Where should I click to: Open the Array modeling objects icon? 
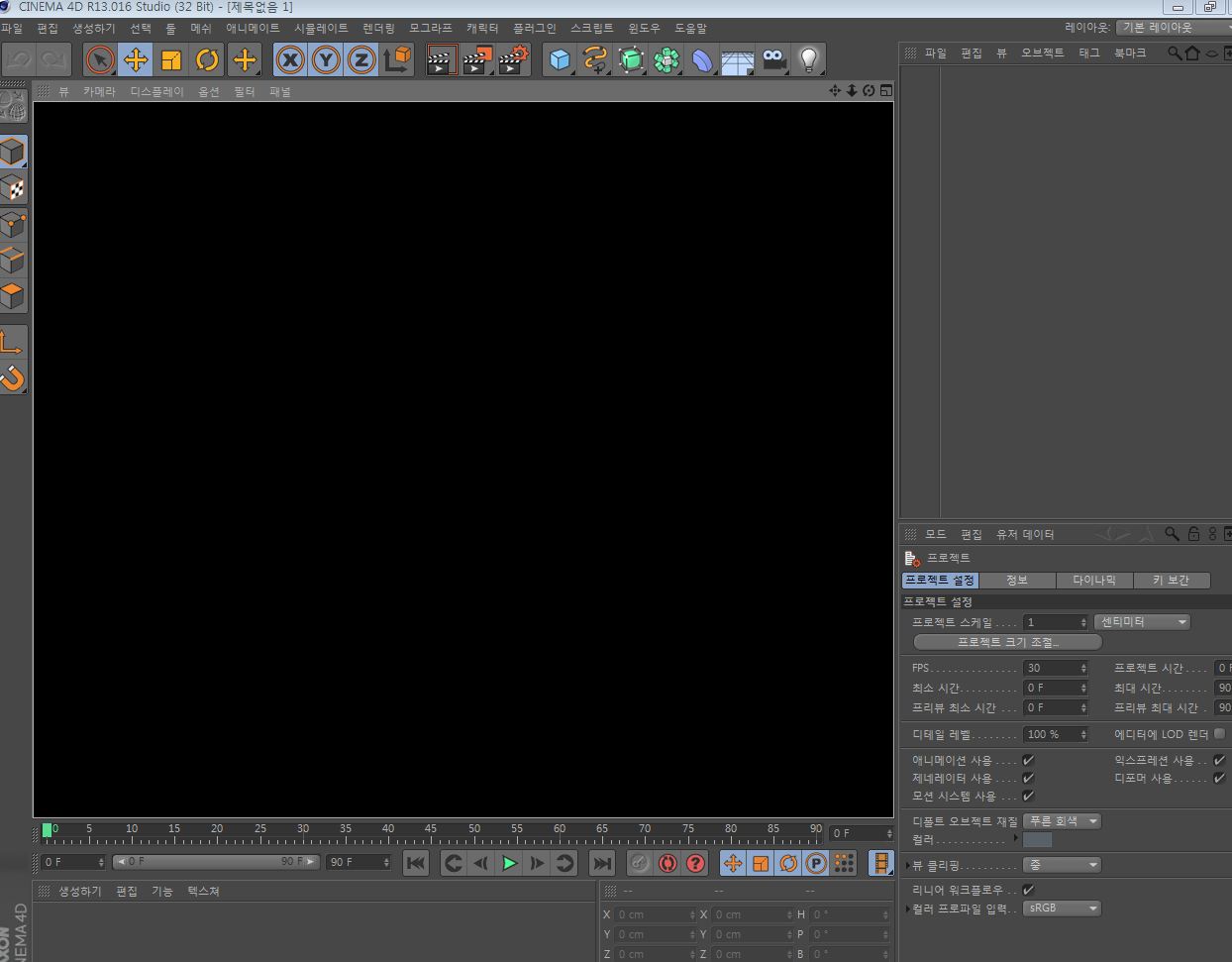[x=667, y=60]
